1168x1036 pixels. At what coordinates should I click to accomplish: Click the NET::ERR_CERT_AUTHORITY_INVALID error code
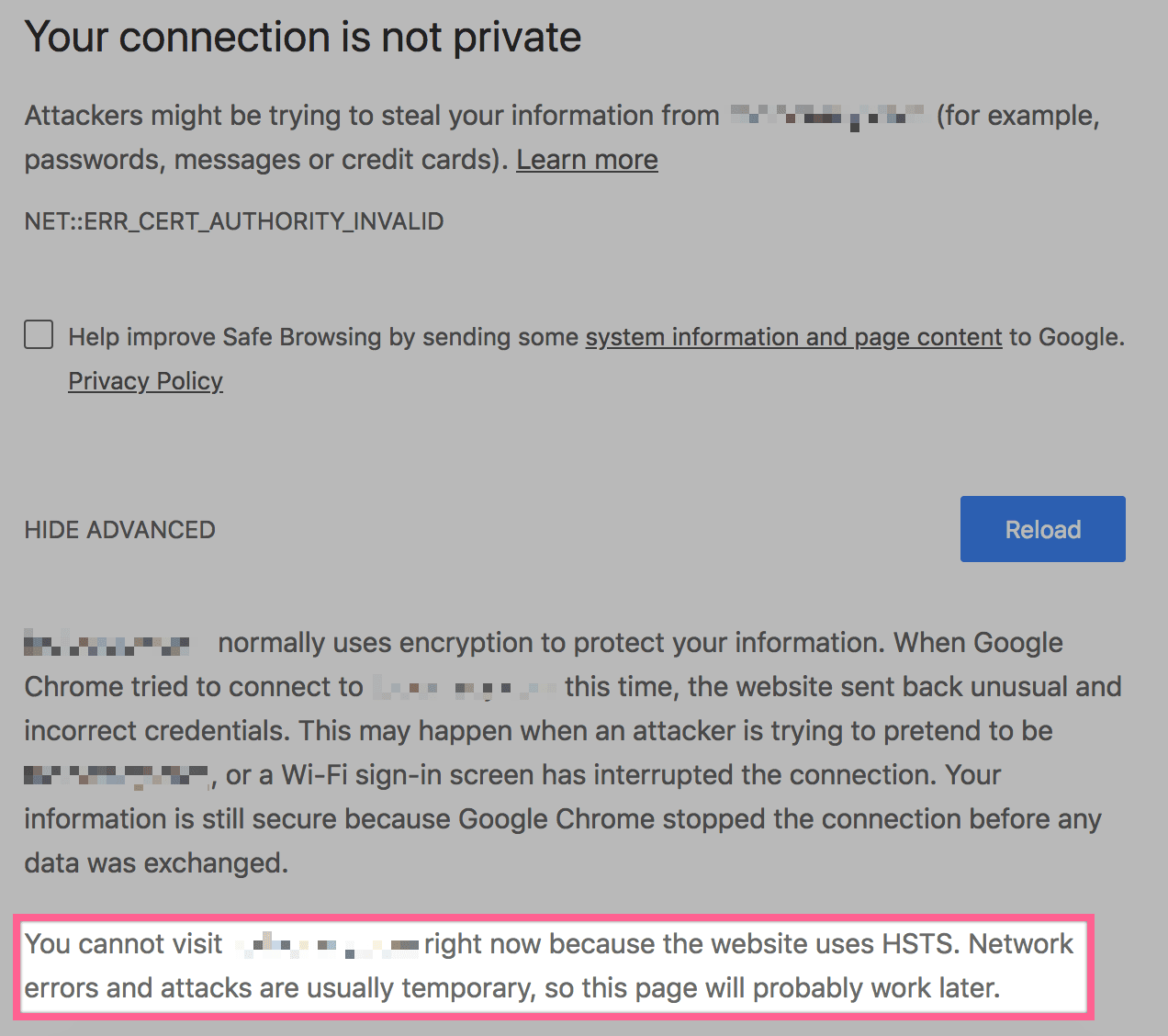coord(234,221)
